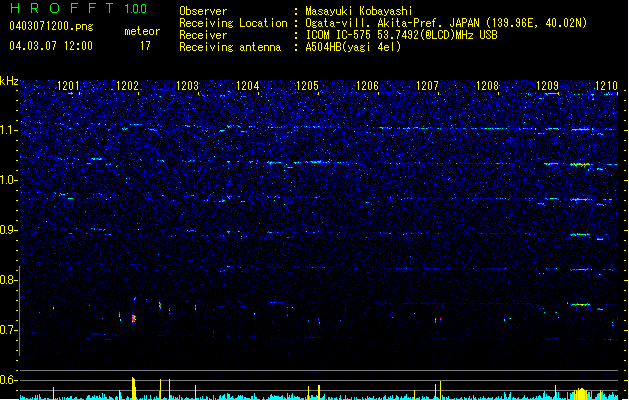The image size is (629, 400).
Task: Click the Receiving Location label
Action: tap(233, 23)
